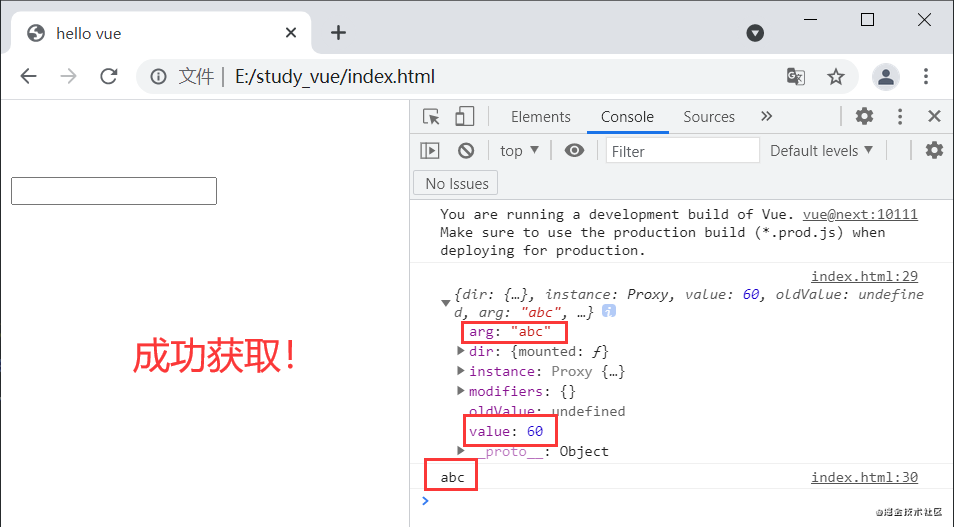Open the top JavaScript context dropdown
This screenshot has height=527, width=954.
pos(519,150)
